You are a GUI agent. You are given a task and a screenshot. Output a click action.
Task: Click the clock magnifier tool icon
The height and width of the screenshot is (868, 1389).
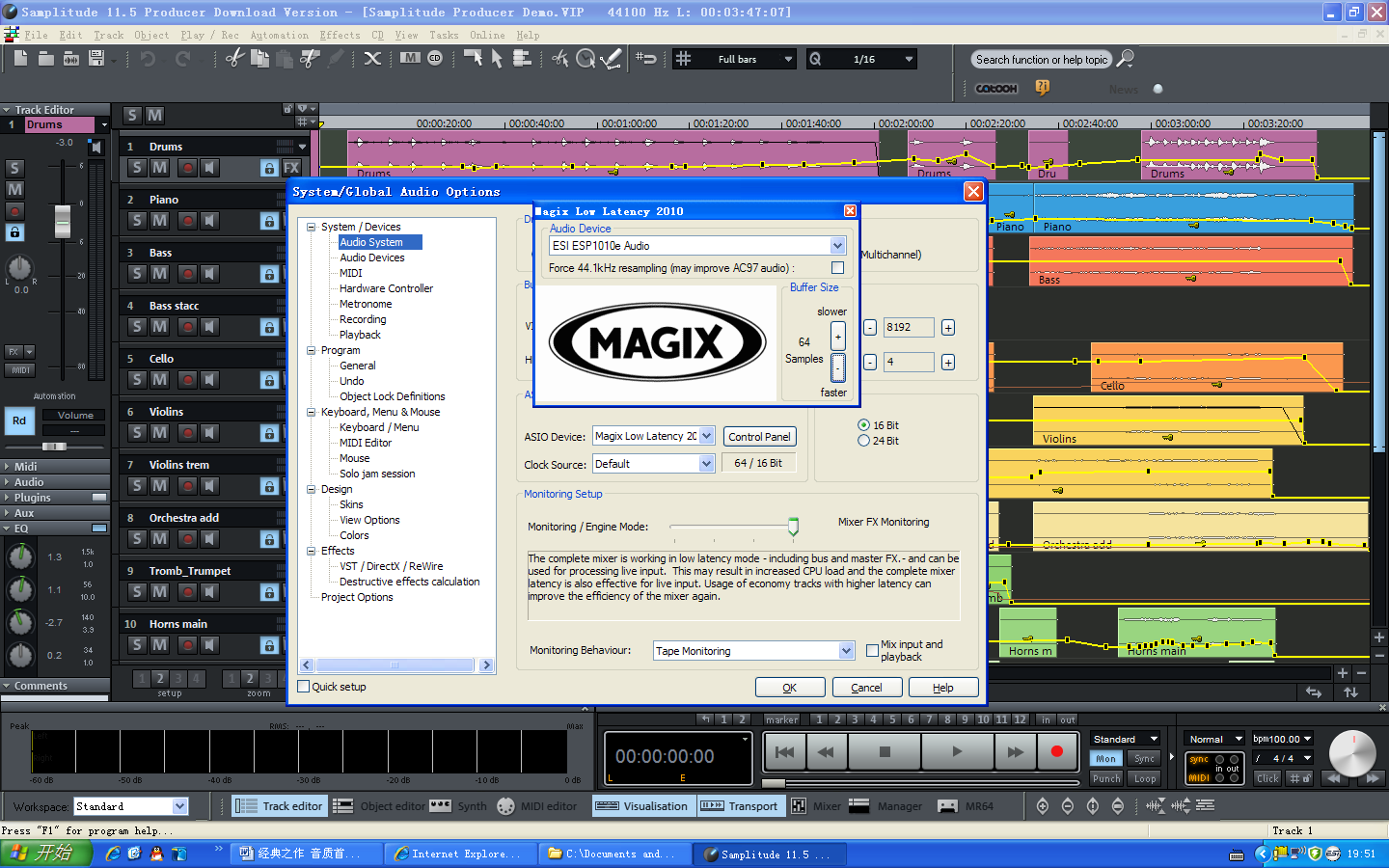[586, 59]
